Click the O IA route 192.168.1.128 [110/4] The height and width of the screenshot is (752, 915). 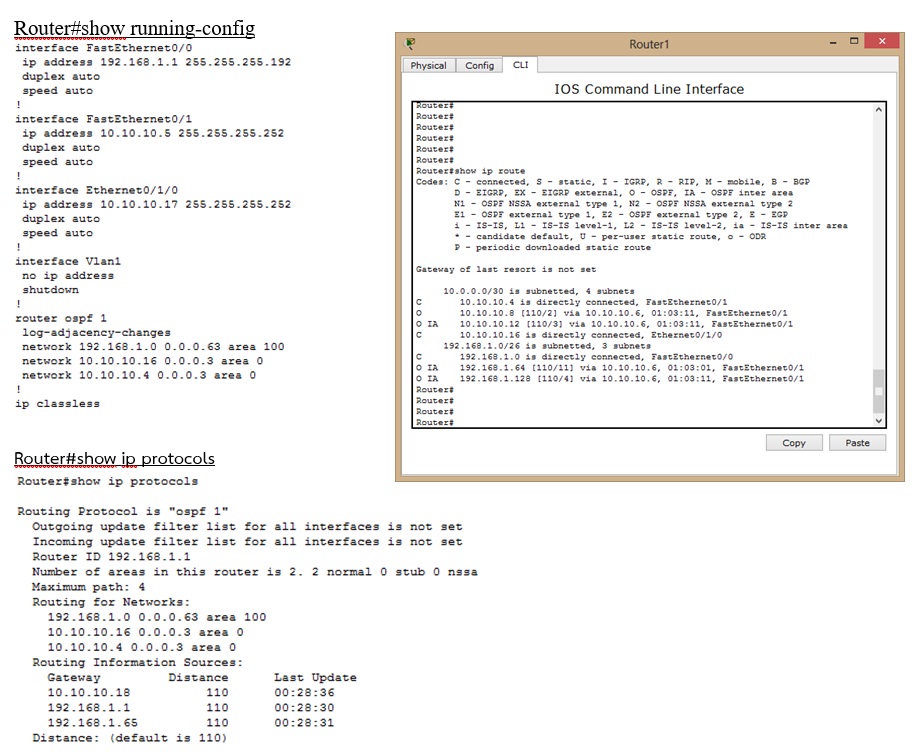pos(610,379)
